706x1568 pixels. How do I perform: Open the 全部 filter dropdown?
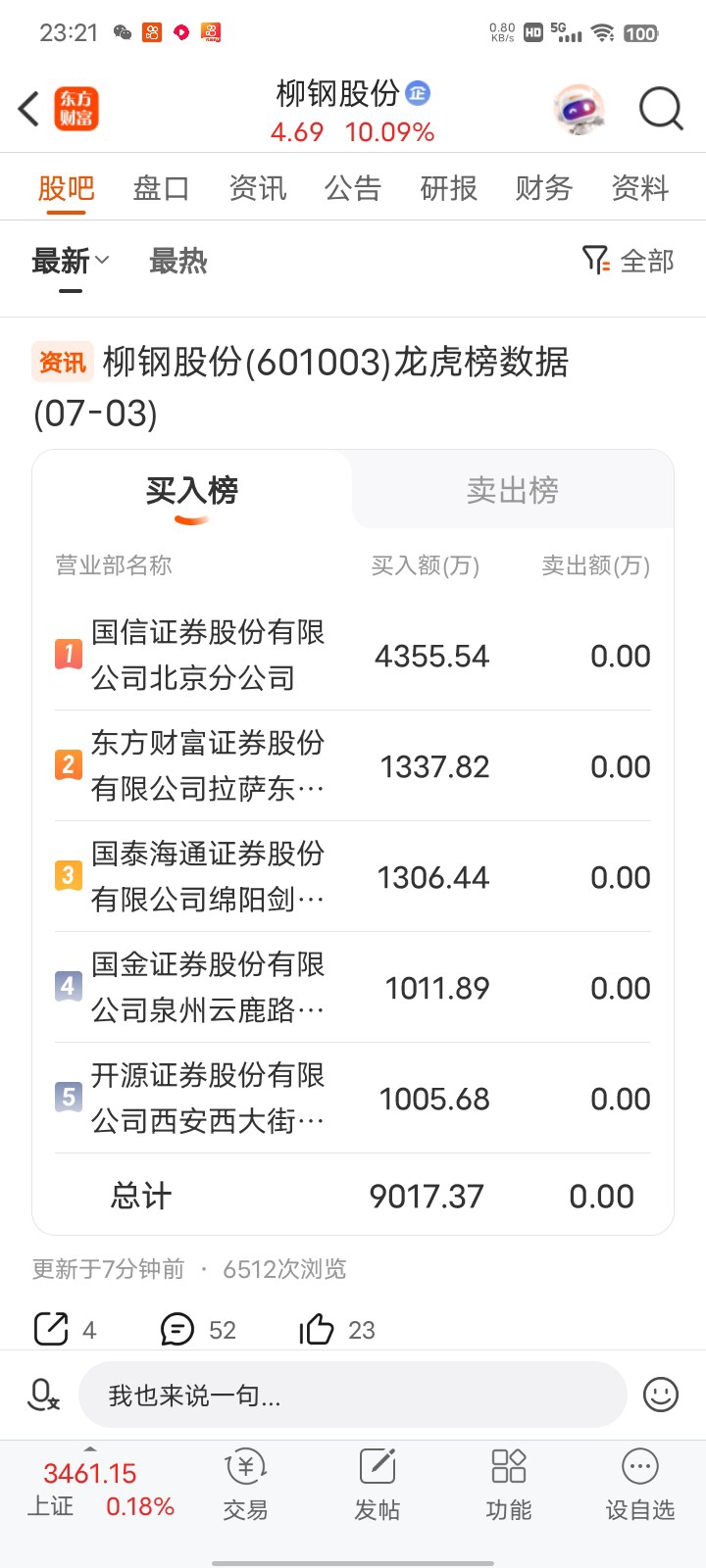pyautogui.click(x=628, y=261)
